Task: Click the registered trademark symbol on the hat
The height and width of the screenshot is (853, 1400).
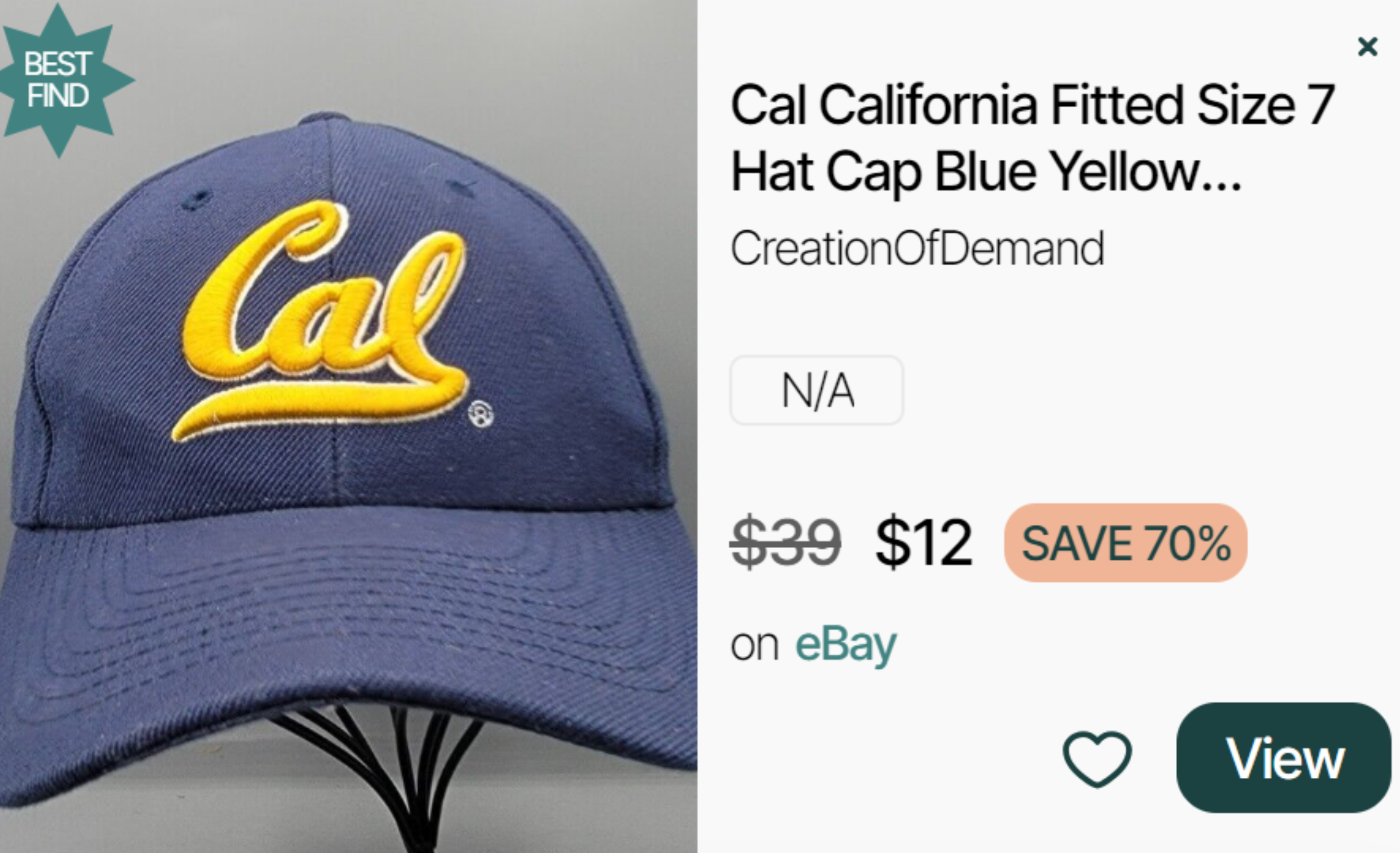Action: coord(481,414)
